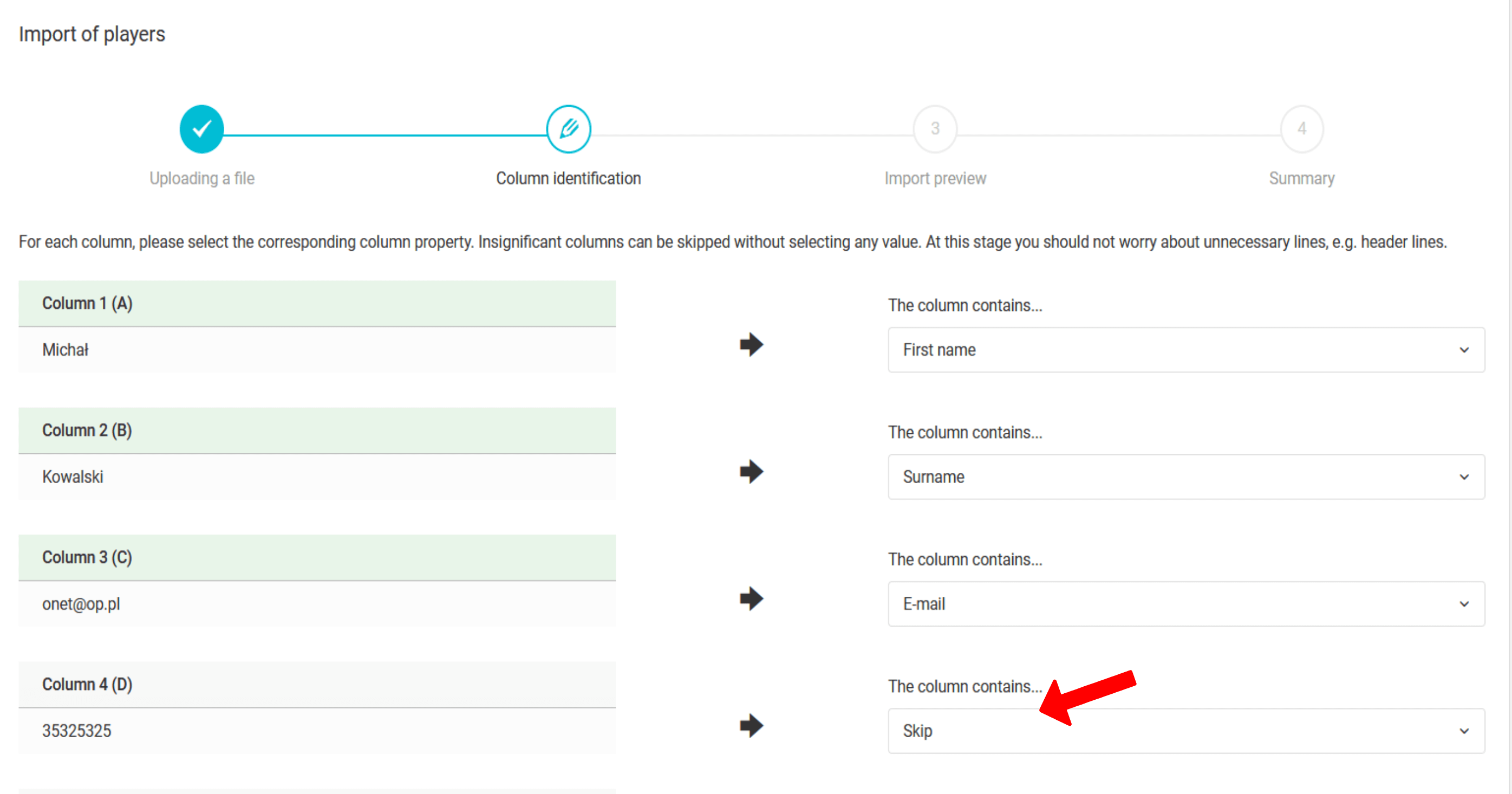
Task: Click the arrow icon beside Column 1 (A)
Action: (x=751, y=344)
